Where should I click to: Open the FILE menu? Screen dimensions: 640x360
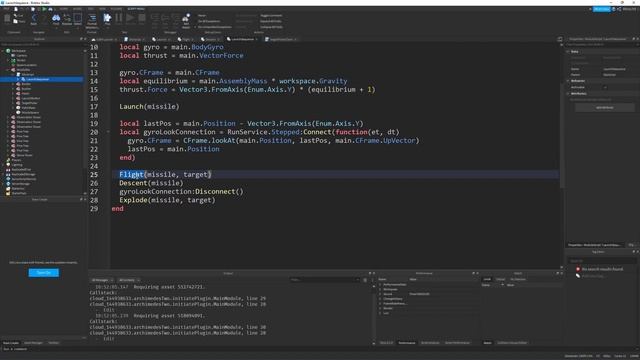click(6, 9)
